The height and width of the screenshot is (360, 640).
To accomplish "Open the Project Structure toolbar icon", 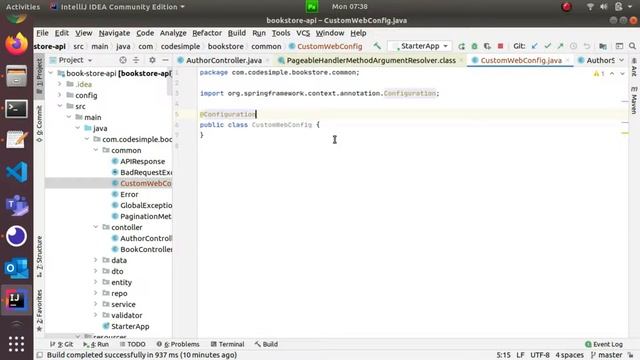I will pos(603,46).
